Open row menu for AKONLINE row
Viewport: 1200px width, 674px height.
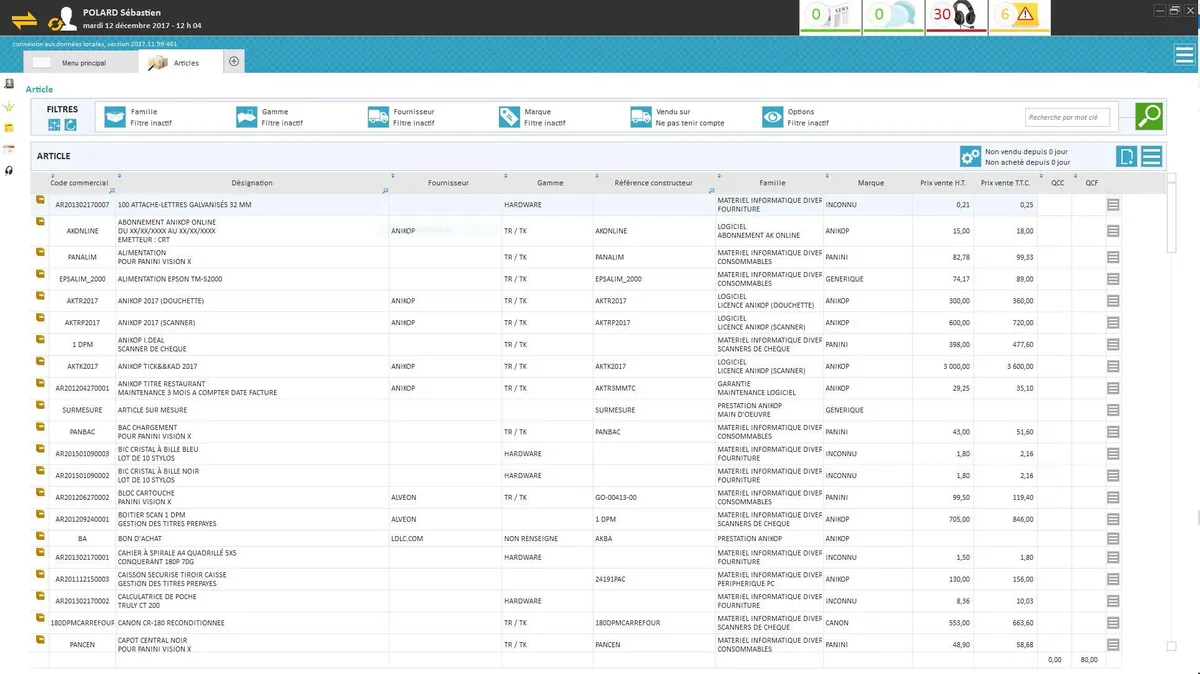(x=1113, y=230)
